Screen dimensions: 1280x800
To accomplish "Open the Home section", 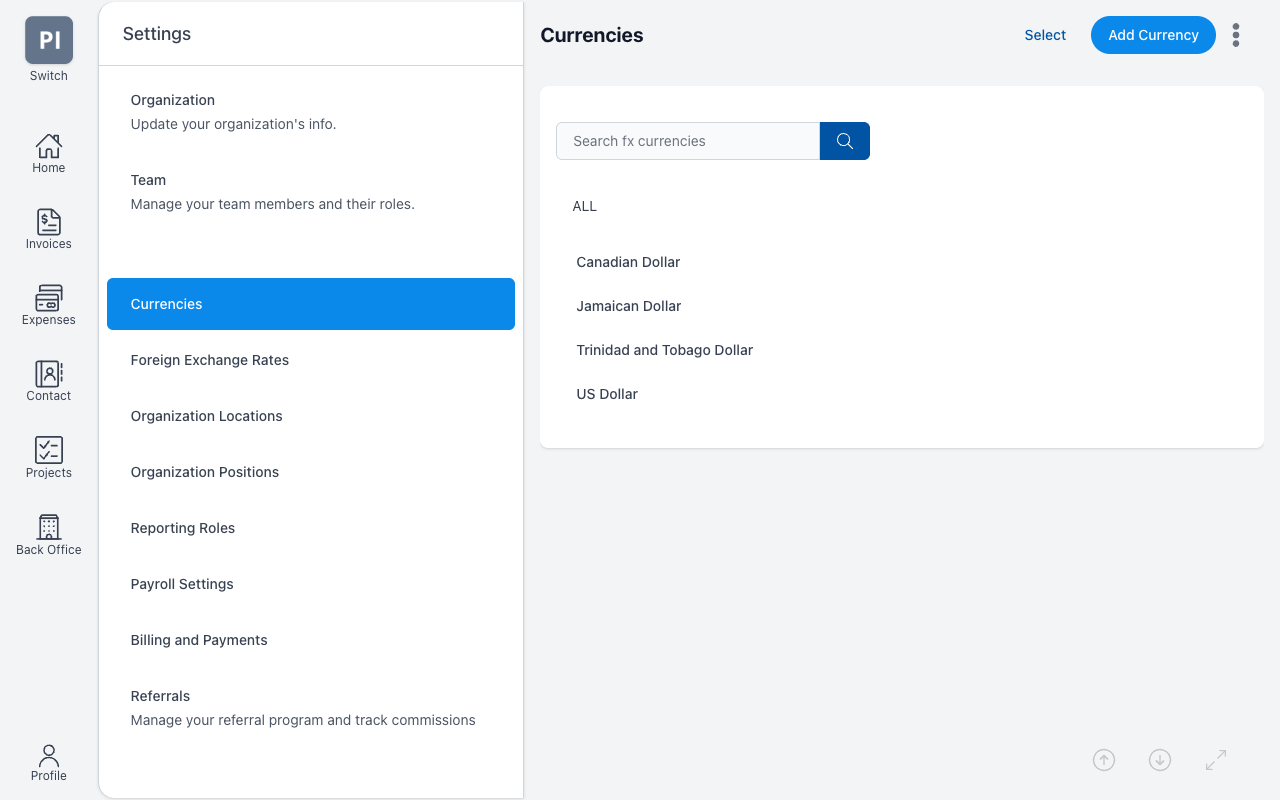I will tap(48, 152).
